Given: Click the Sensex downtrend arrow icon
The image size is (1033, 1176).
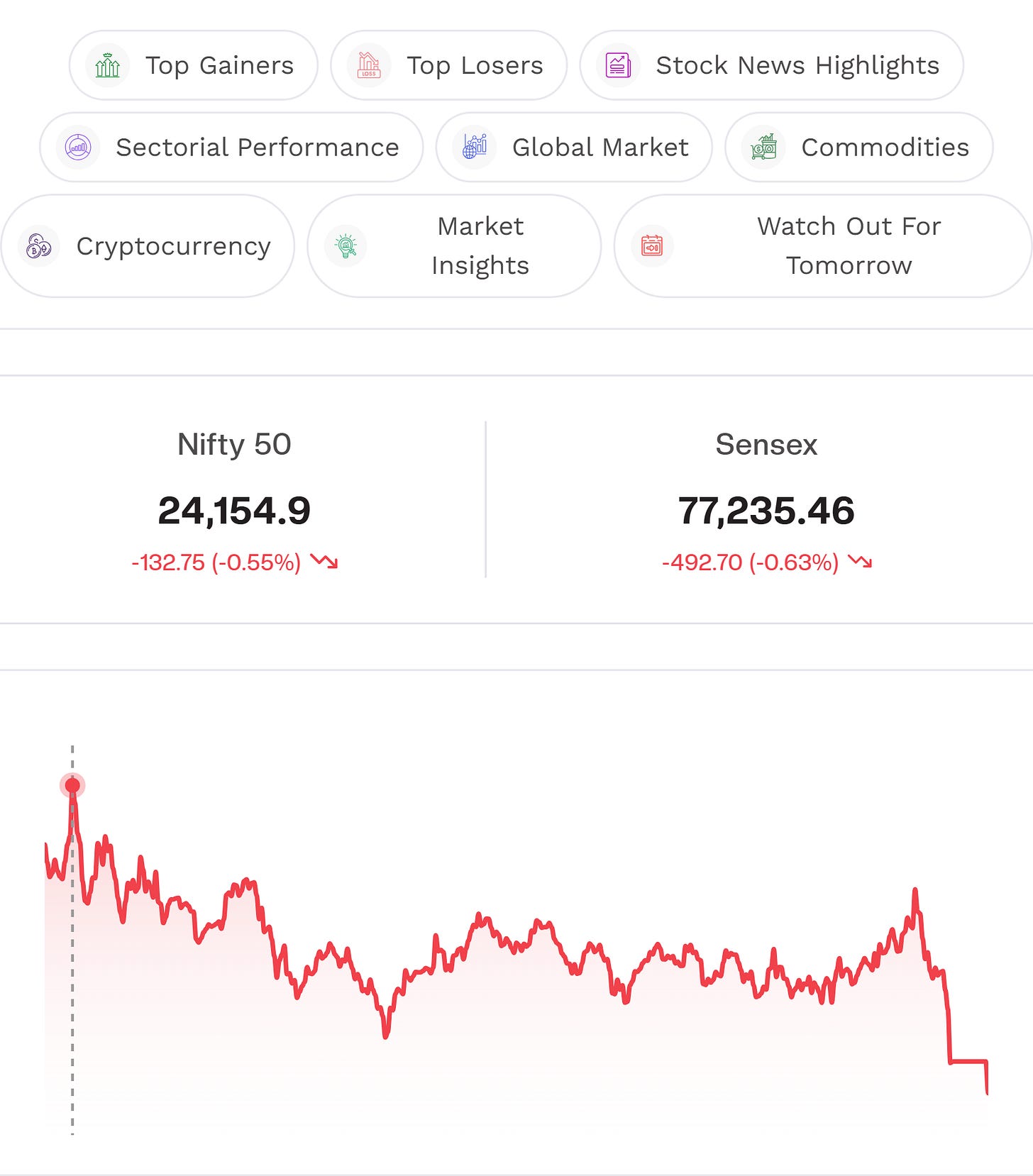Looking at the screenshot, I should 861,562.
